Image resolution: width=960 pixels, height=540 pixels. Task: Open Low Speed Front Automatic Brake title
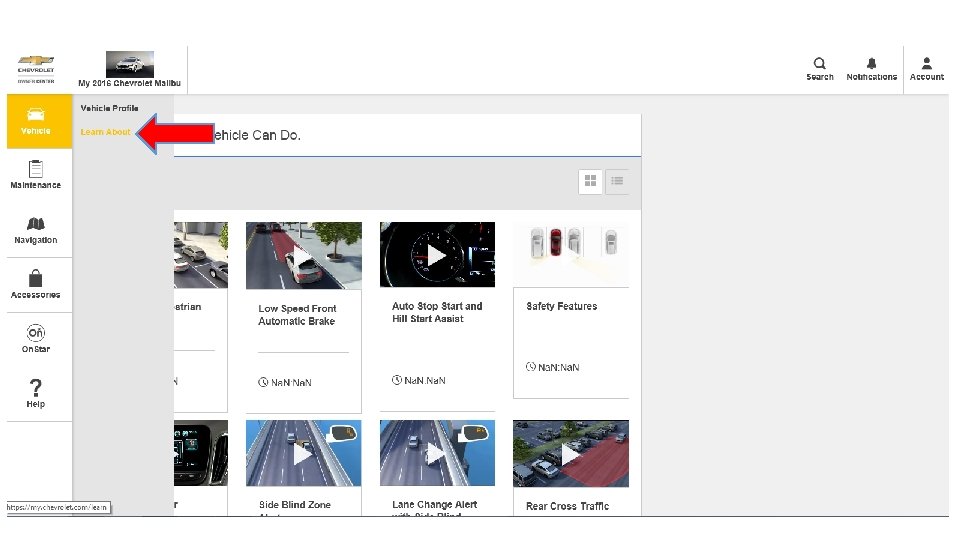297,315
